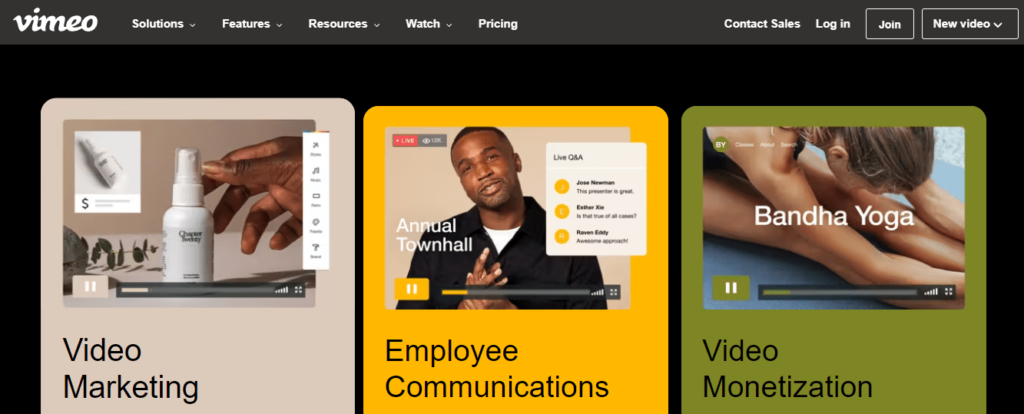Open the Watch menu
1024x414 pixels.
429,24
